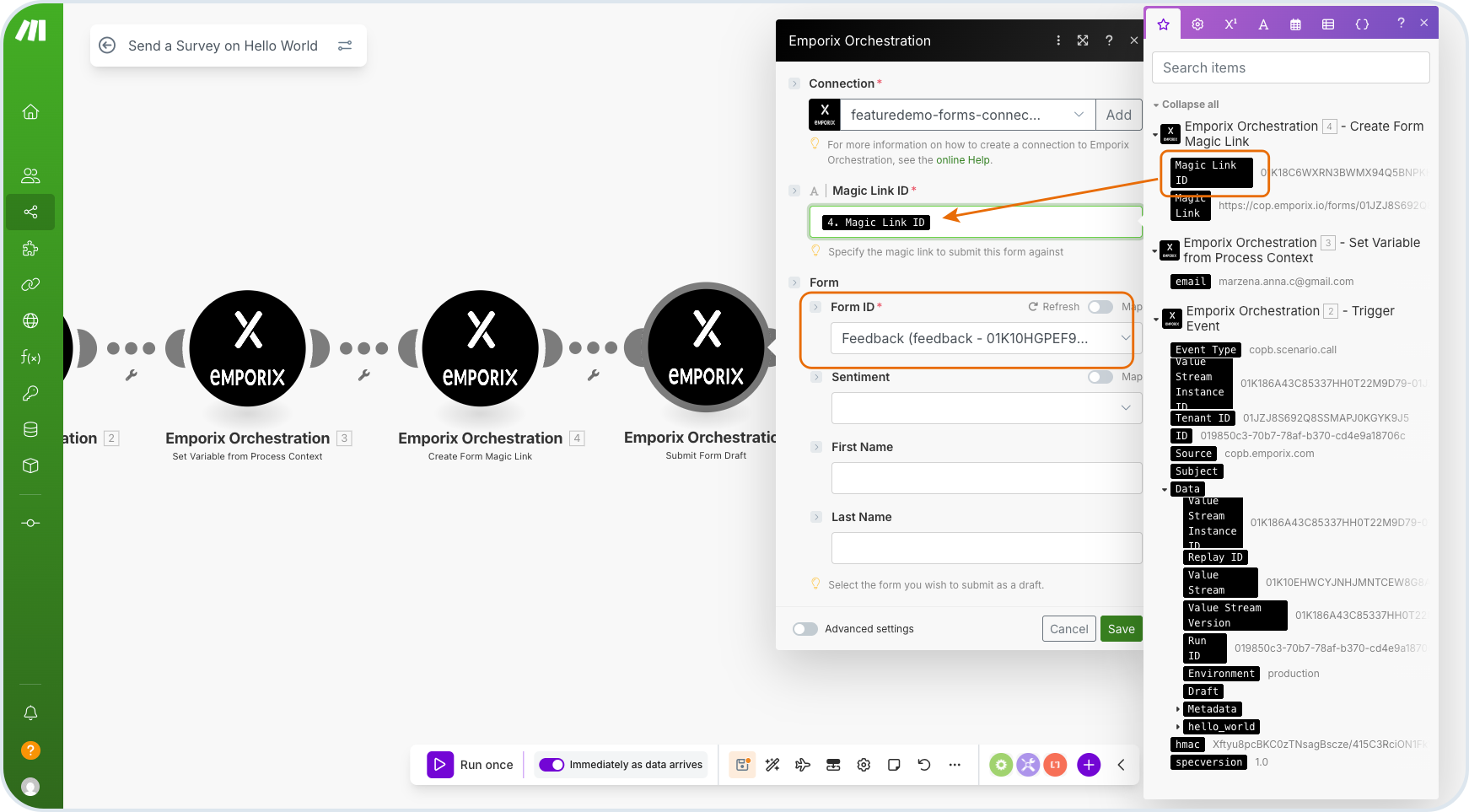Click the Run once play button
The height and width of the screenshot is (812, 1469).
click(440, 765)
